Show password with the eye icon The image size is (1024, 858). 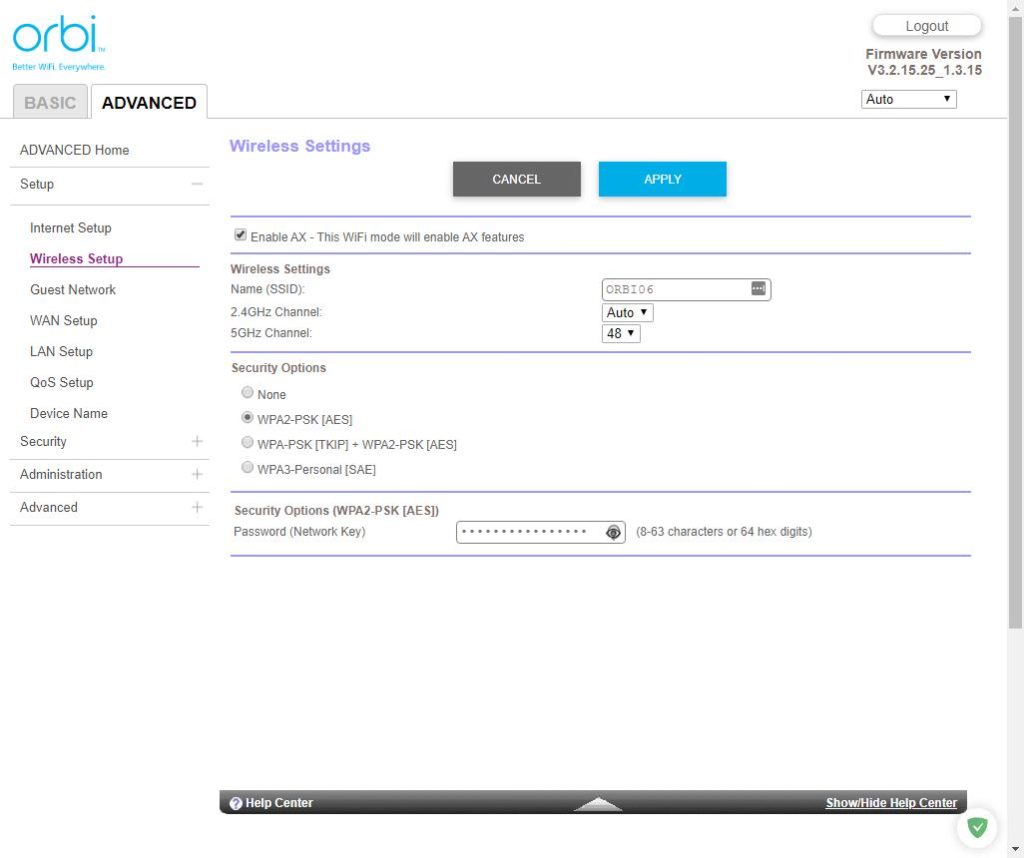pyautogui.click(x=613, y=532)
